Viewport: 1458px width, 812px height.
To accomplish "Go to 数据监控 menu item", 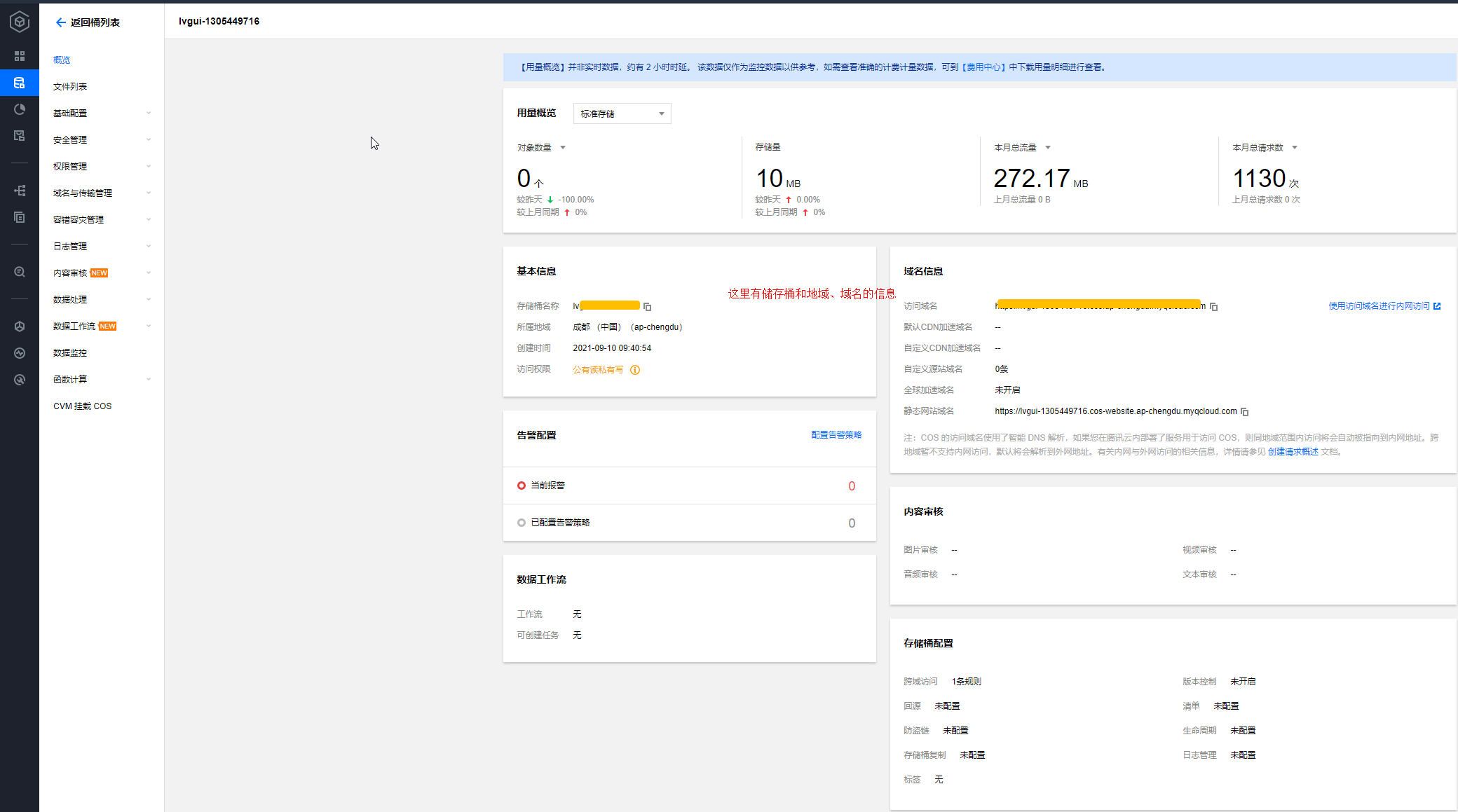I will [70, 353].
